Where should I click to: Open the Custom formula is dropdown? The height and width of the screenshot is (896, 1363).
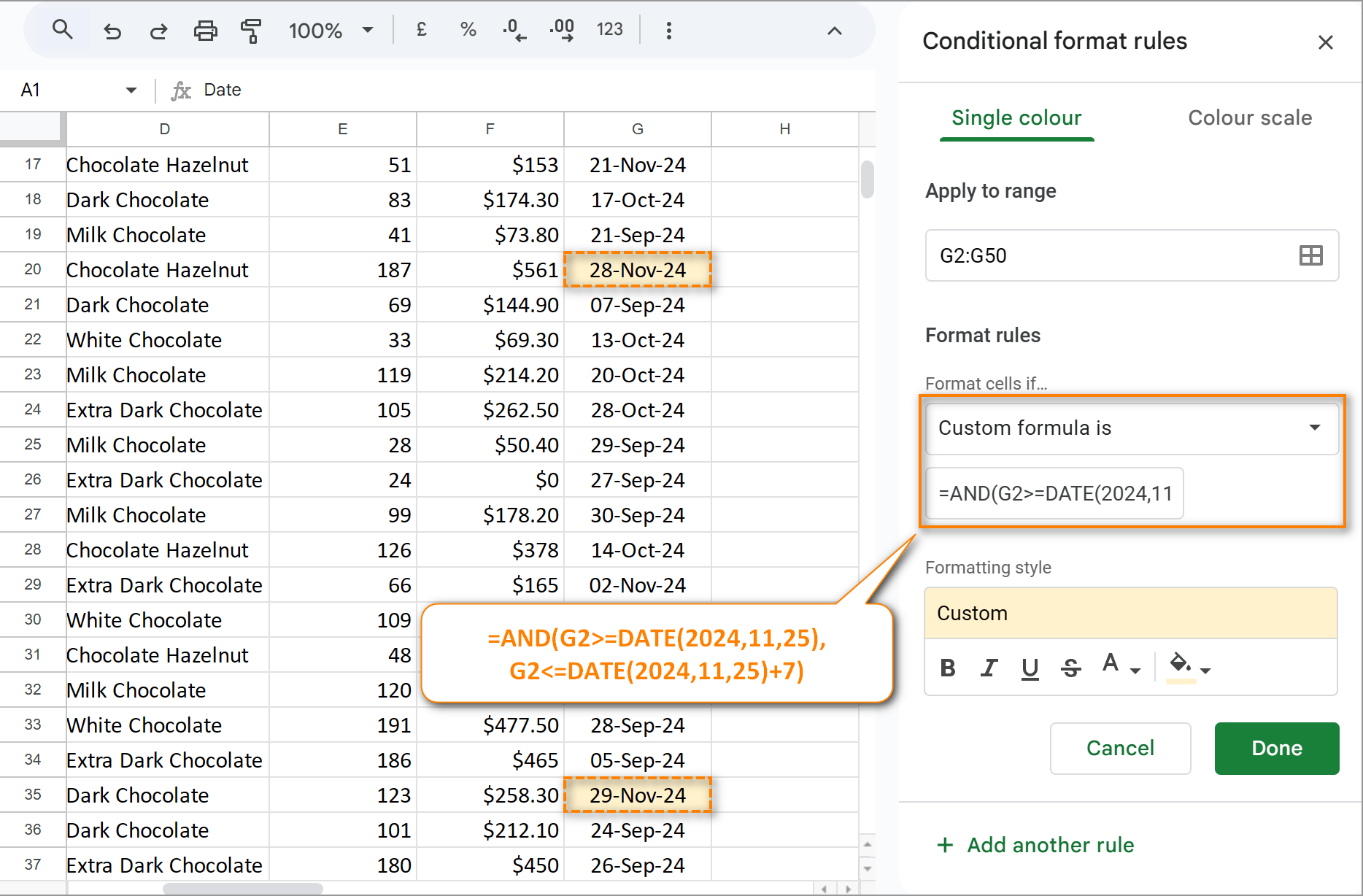1132,428
